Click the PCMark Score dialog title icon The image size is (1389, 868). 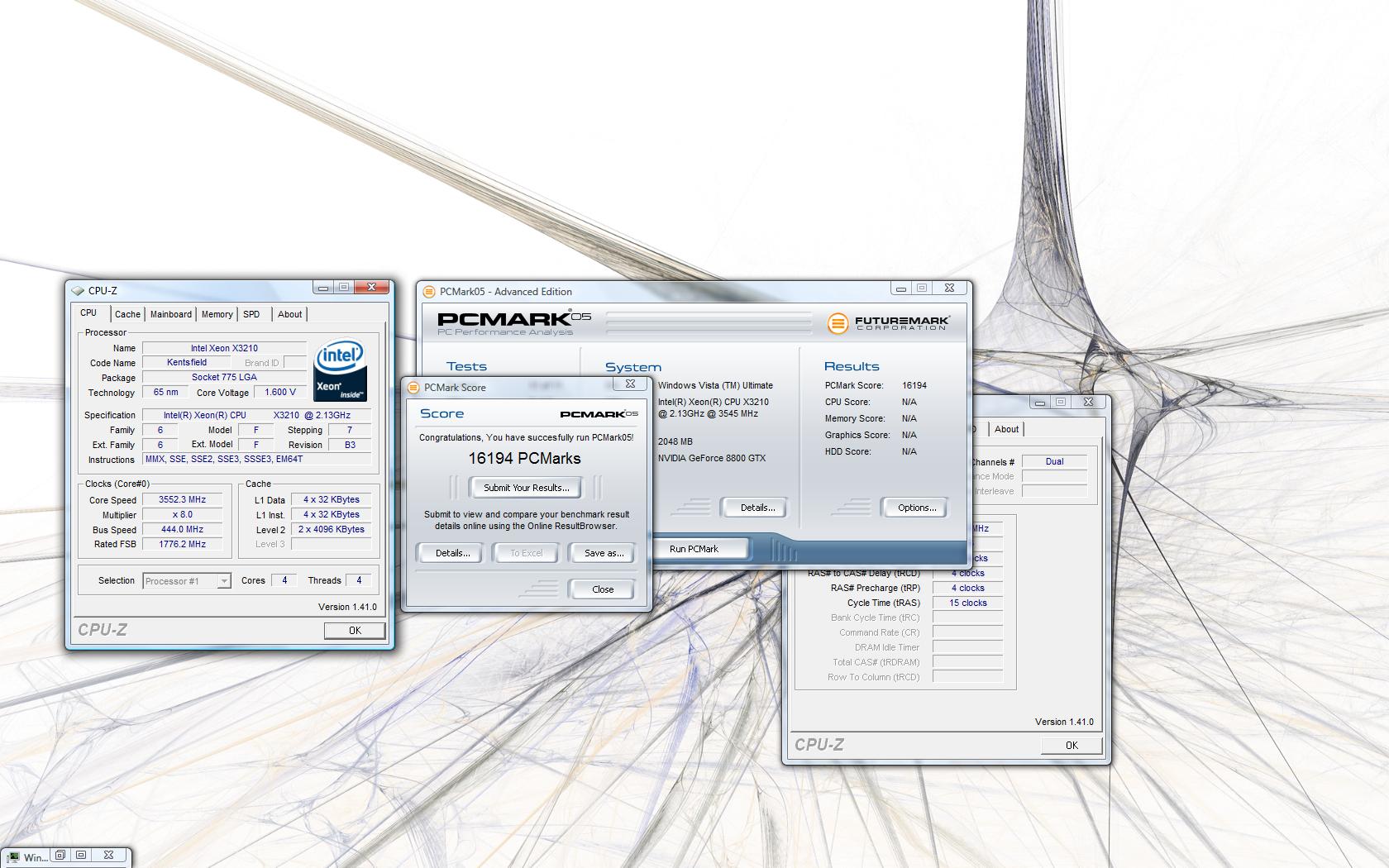click(x=413, y=388)
